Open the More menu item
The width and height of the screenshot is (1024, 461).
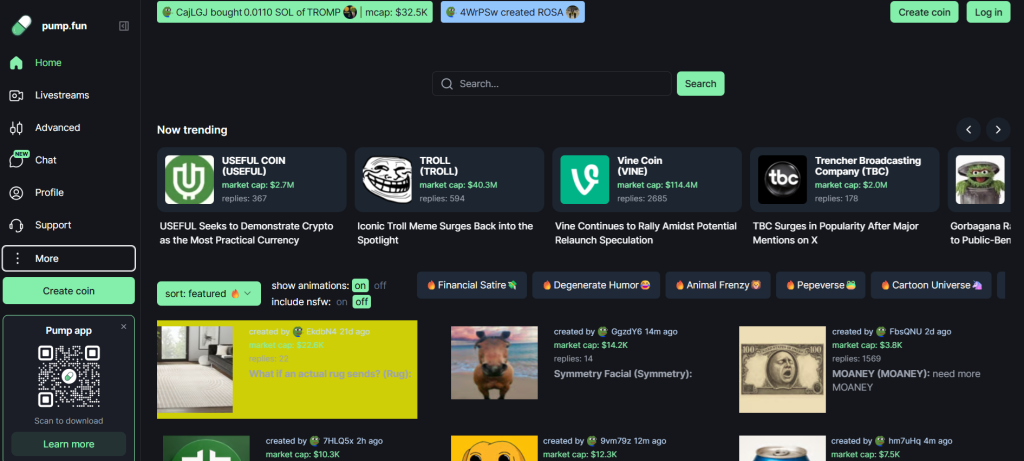69,259
